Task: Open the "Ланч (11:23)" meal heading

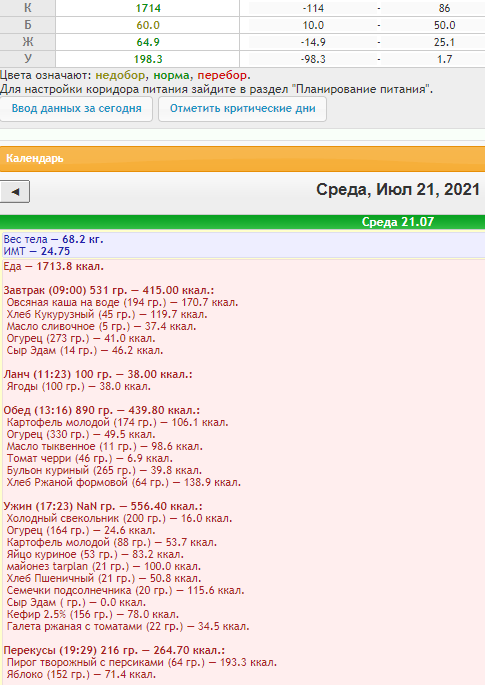Action: [x=98, y=374]
